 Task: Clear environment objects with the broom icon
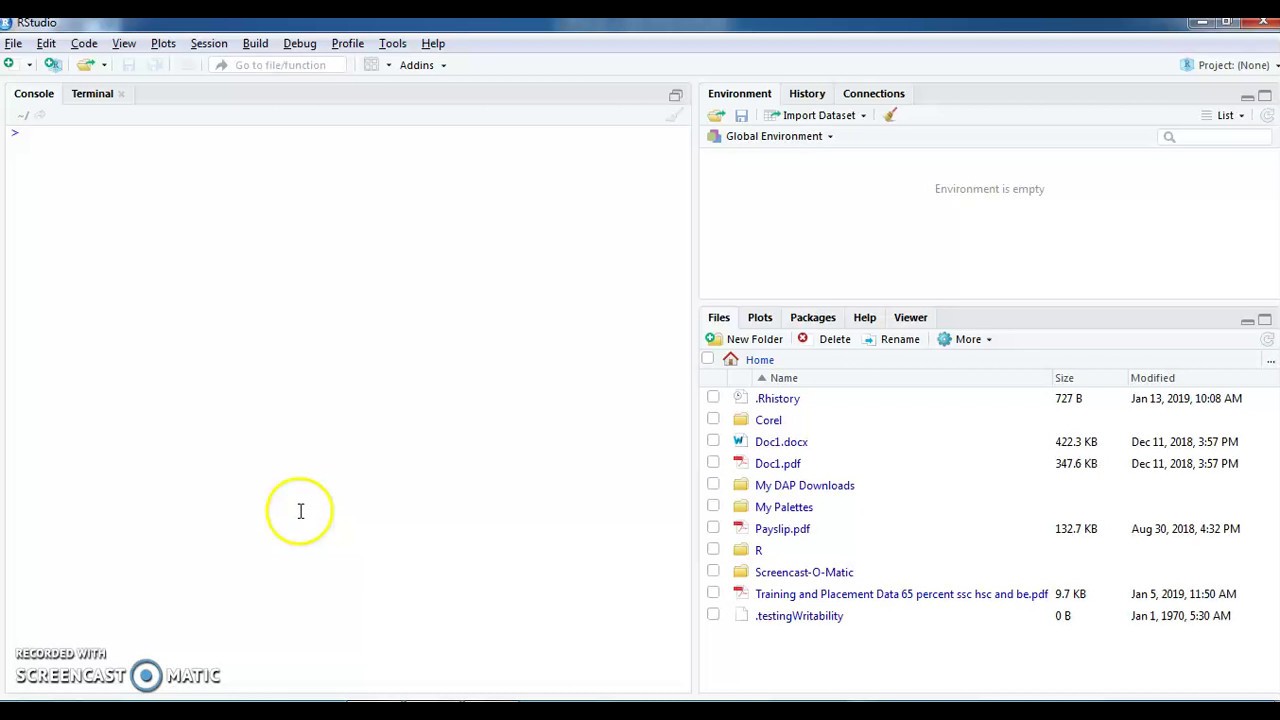[x=890, y=115]
